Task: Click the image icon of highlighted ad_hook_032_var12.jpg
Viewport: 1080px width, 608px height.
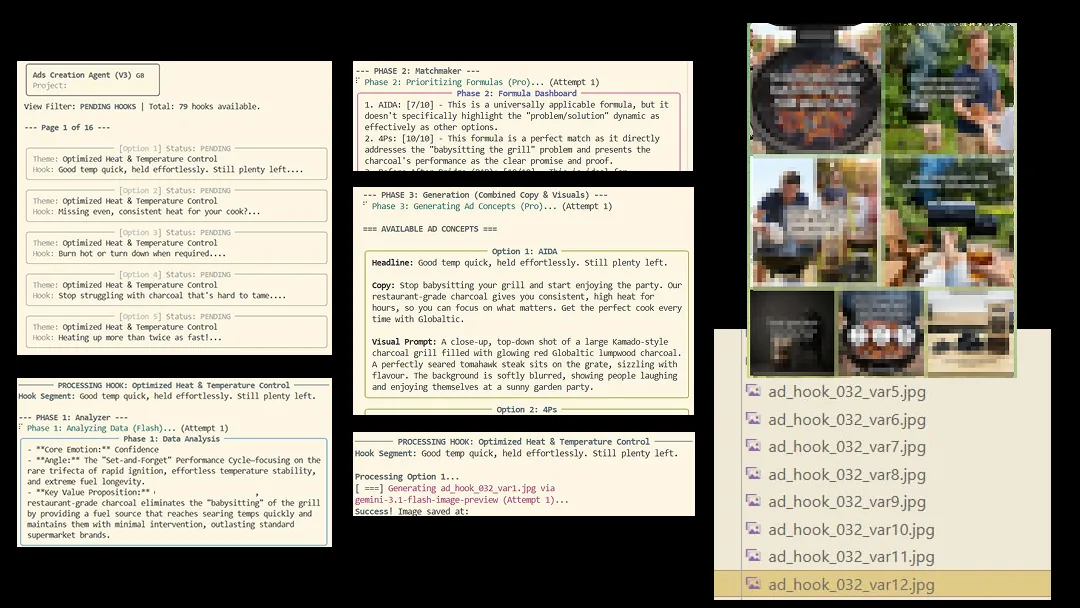Action: coord(754,584)
